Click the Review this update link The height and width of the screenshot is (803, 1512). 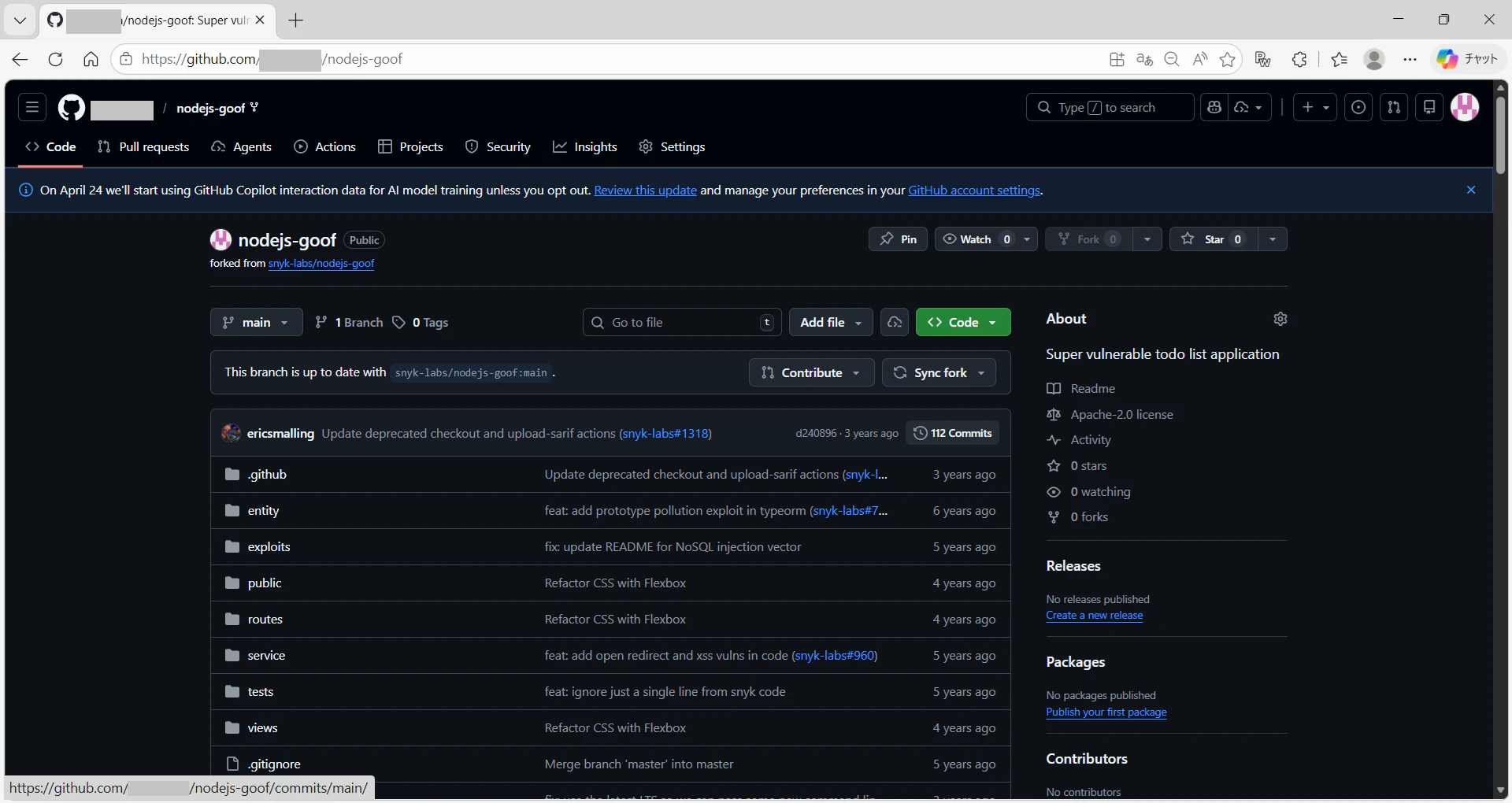(x=646, y=190)
